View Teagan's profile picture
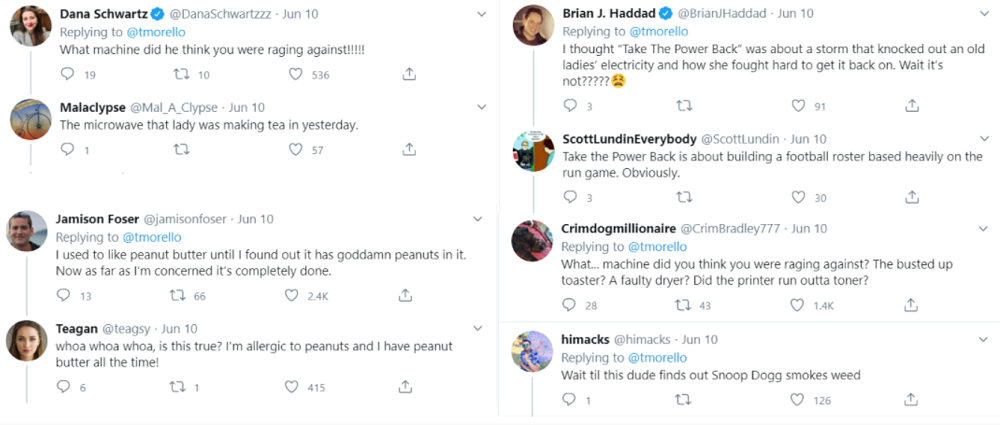The image size is (1000, 425). (28, 341)
